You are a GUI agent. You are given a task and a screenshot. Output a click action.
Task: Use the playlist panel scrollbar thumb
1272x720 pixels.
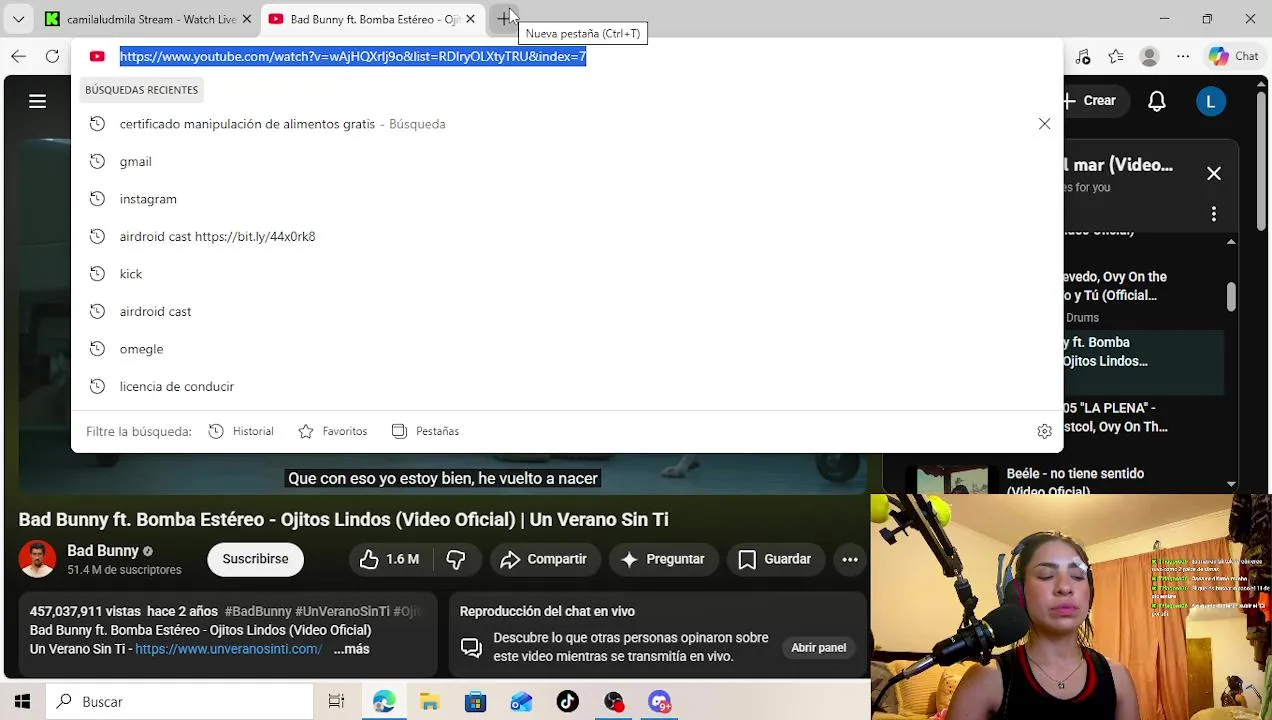click(1231, 298)
